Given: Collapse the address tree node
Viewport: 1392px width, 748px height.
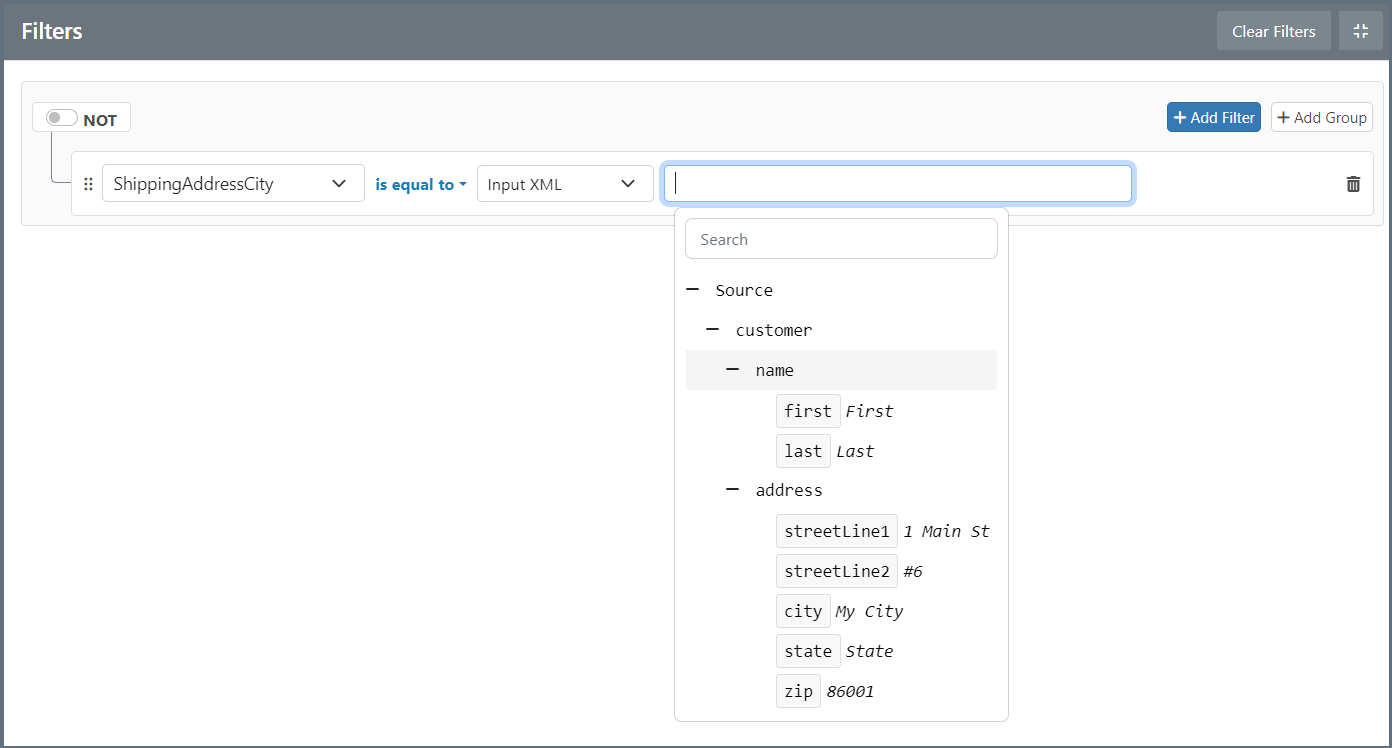Looking at the screenshot, I should [x=733, y=490].
